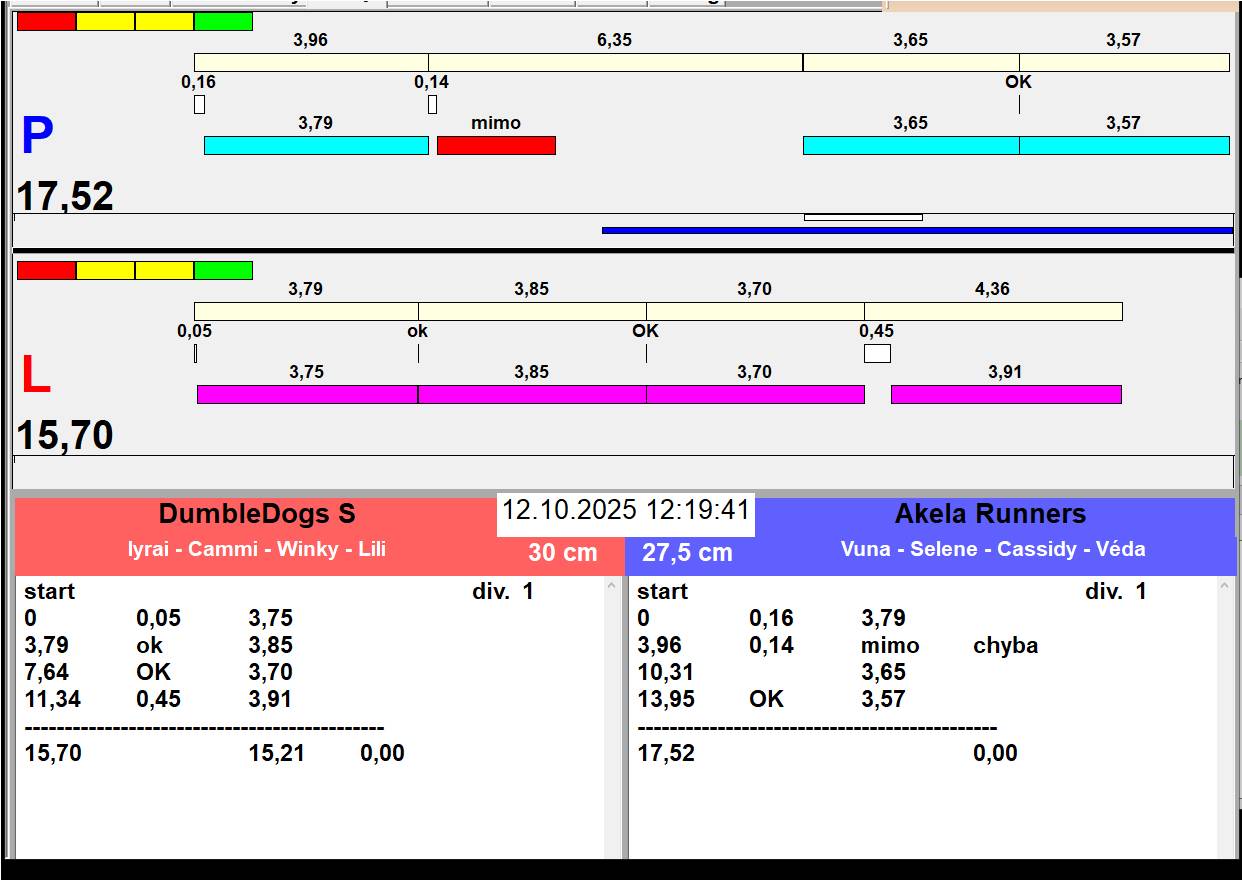This screenshot has height=880, width=1242.
Task: Click the large 15,70 total in lane L
Action: 65,436
